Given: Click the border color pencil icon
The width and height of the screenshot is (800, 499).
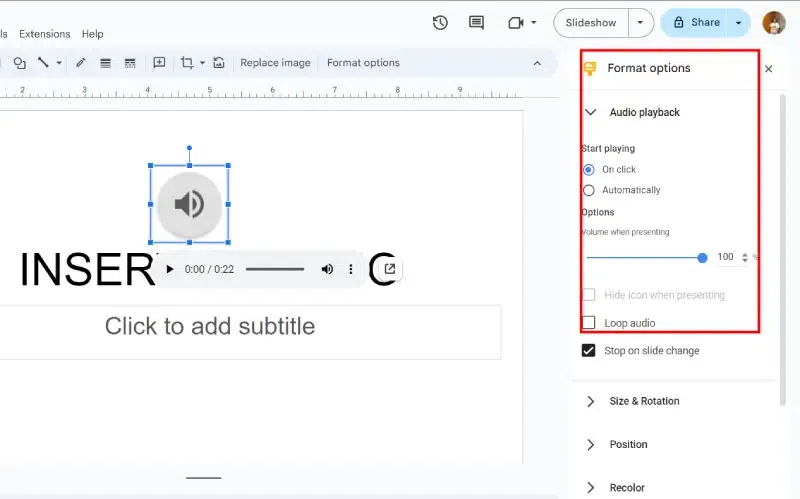Looking at the screenshot, I should point(81,63).
